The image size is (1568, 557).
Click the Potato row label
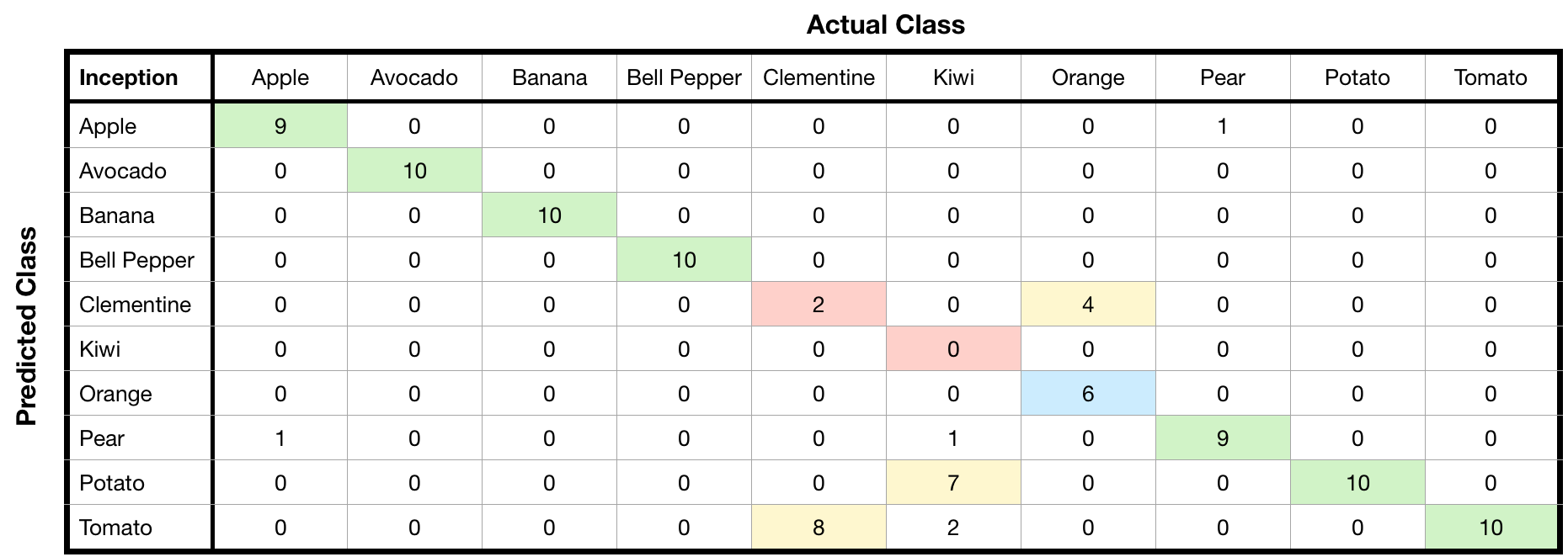click(112, 483)
